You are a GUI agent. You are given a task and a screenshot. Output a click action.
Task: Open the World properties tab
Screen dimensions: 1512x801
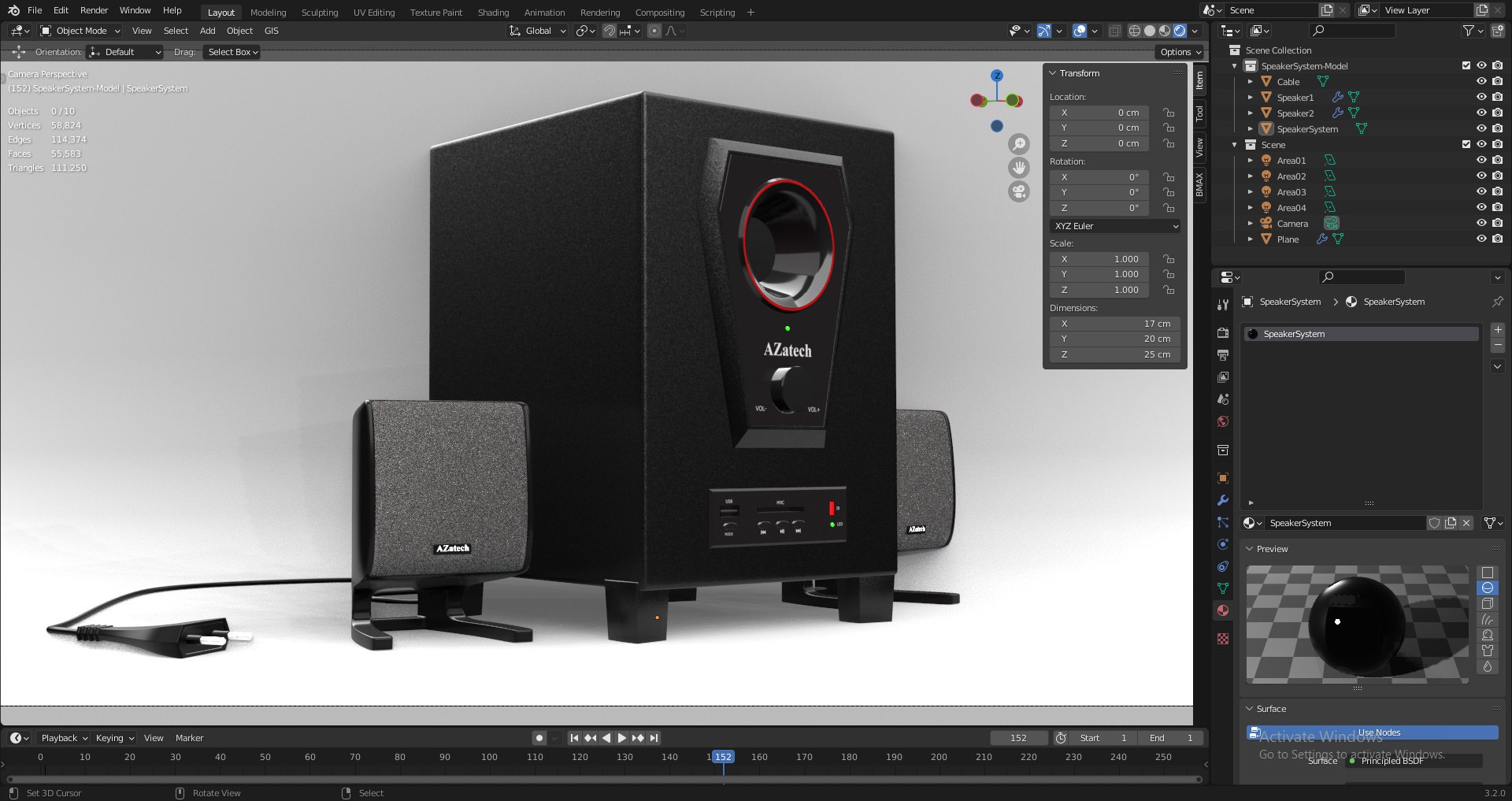1223,421
